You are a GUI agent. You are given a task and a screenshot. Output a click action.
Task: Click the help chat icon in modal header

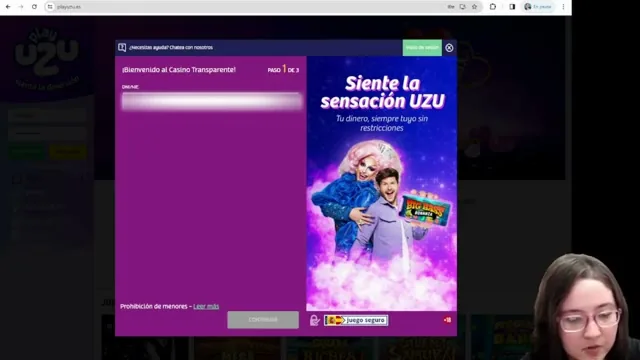tap(122, 47)
